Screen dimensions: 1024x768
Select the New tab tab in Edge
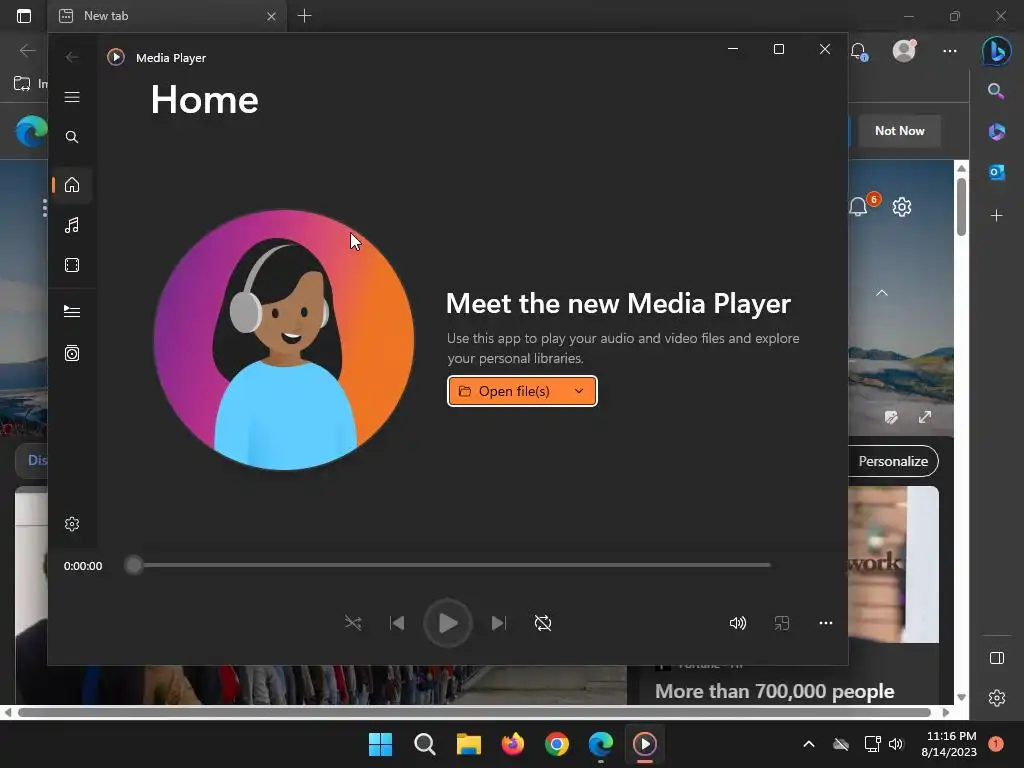pos(167,16)
